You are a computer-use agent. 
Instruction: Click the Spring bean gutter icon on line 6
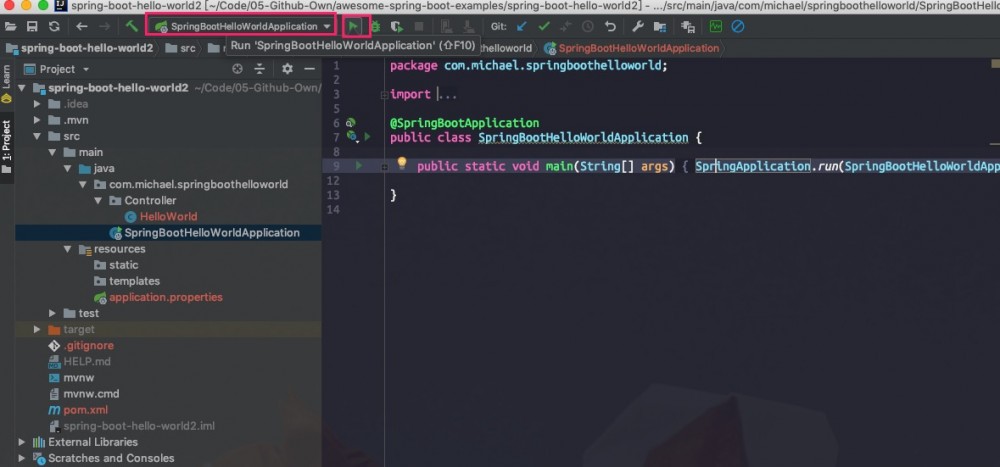(350, 122)
